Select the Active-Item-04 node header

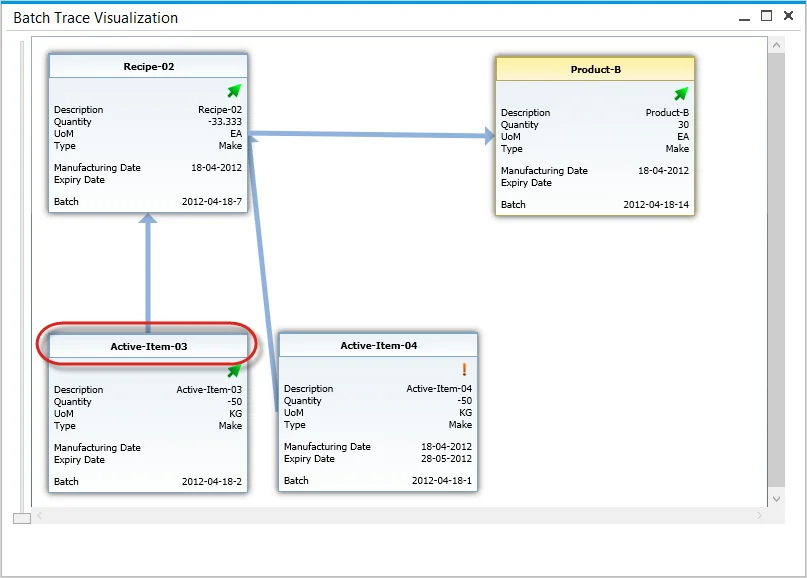click(x=378, y=345)
